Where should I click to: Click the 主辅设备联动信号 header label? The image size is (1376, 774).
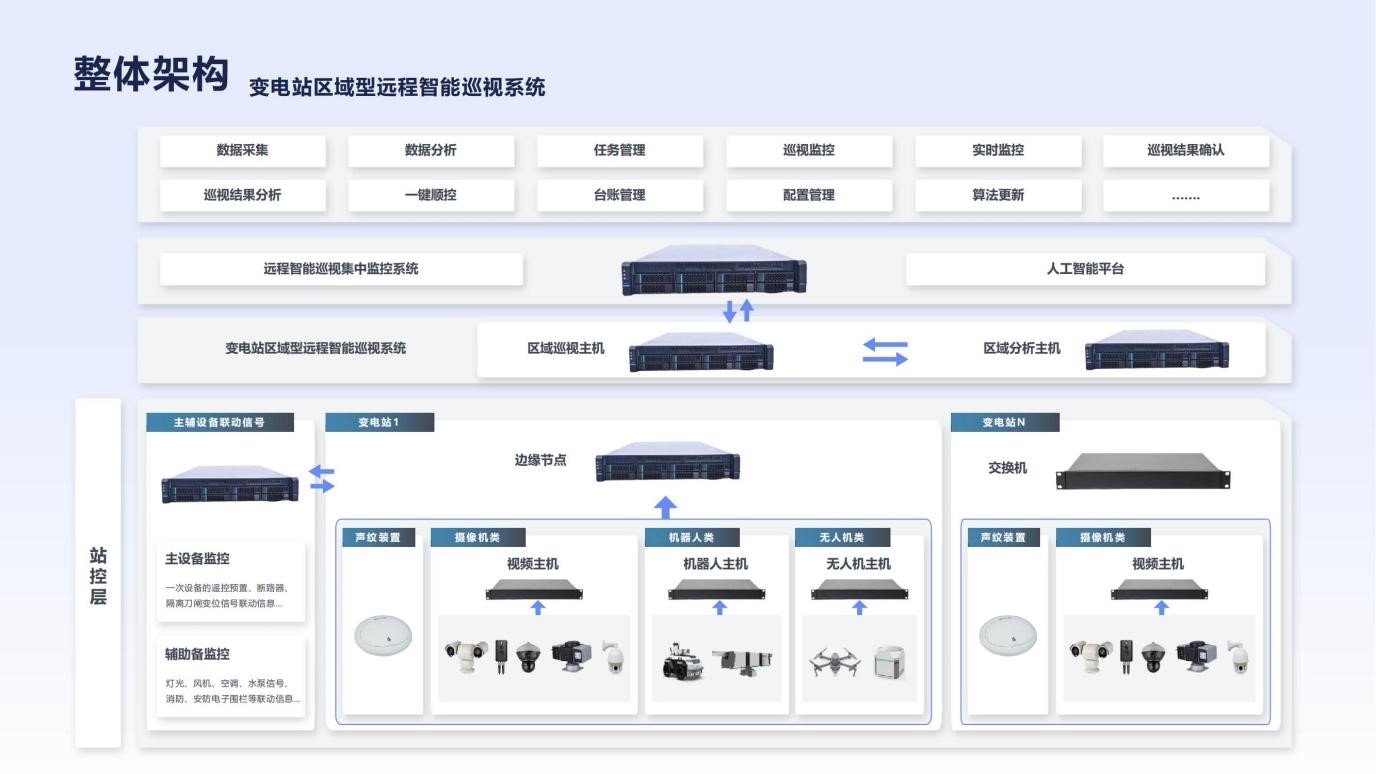pos(220,423)
